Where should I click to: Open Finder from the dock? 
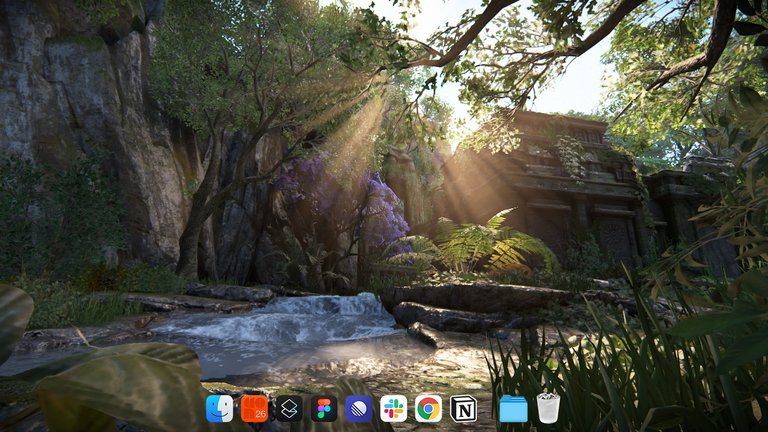click(219, 408)
